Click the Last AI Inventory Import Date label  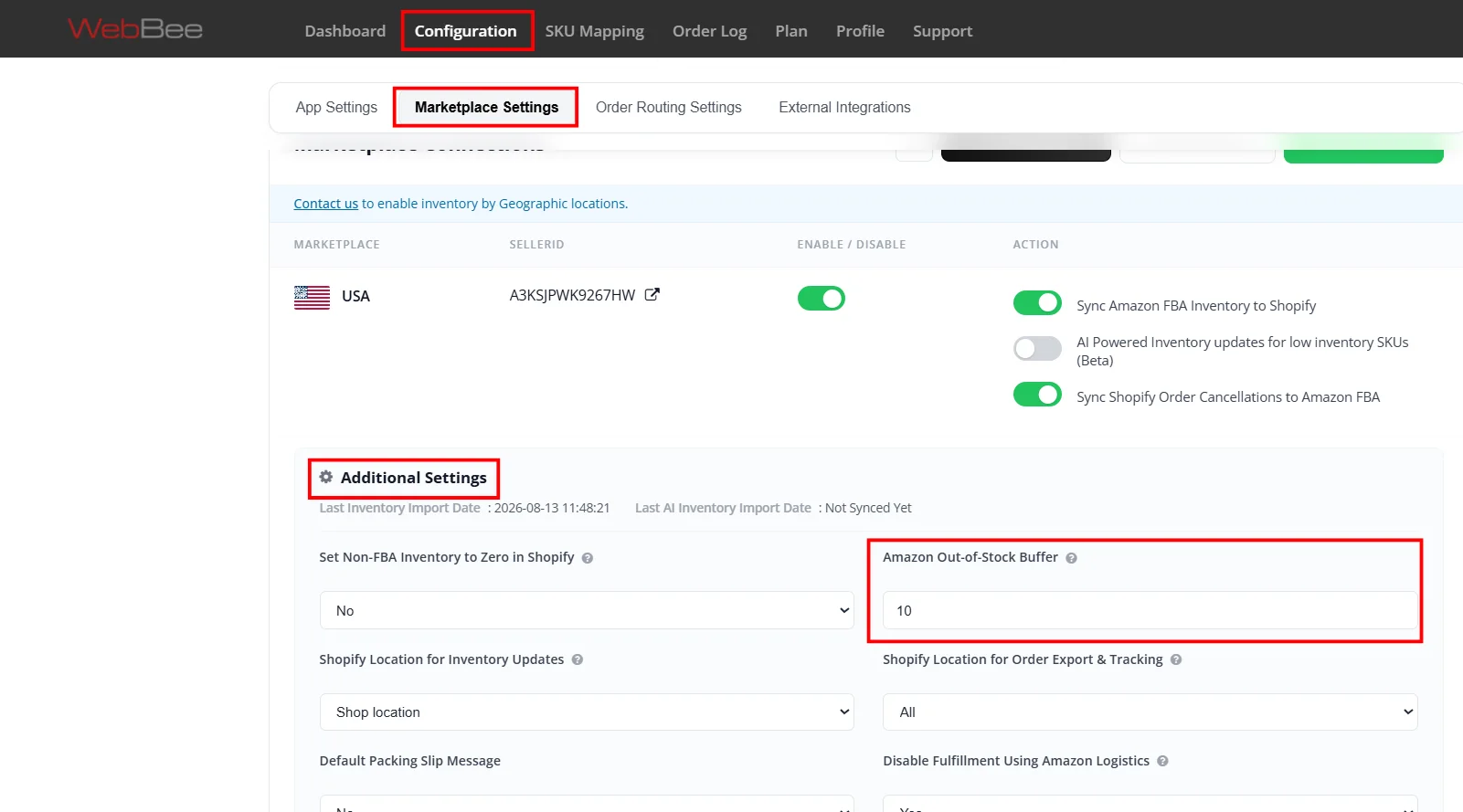(x=723, y=508)
